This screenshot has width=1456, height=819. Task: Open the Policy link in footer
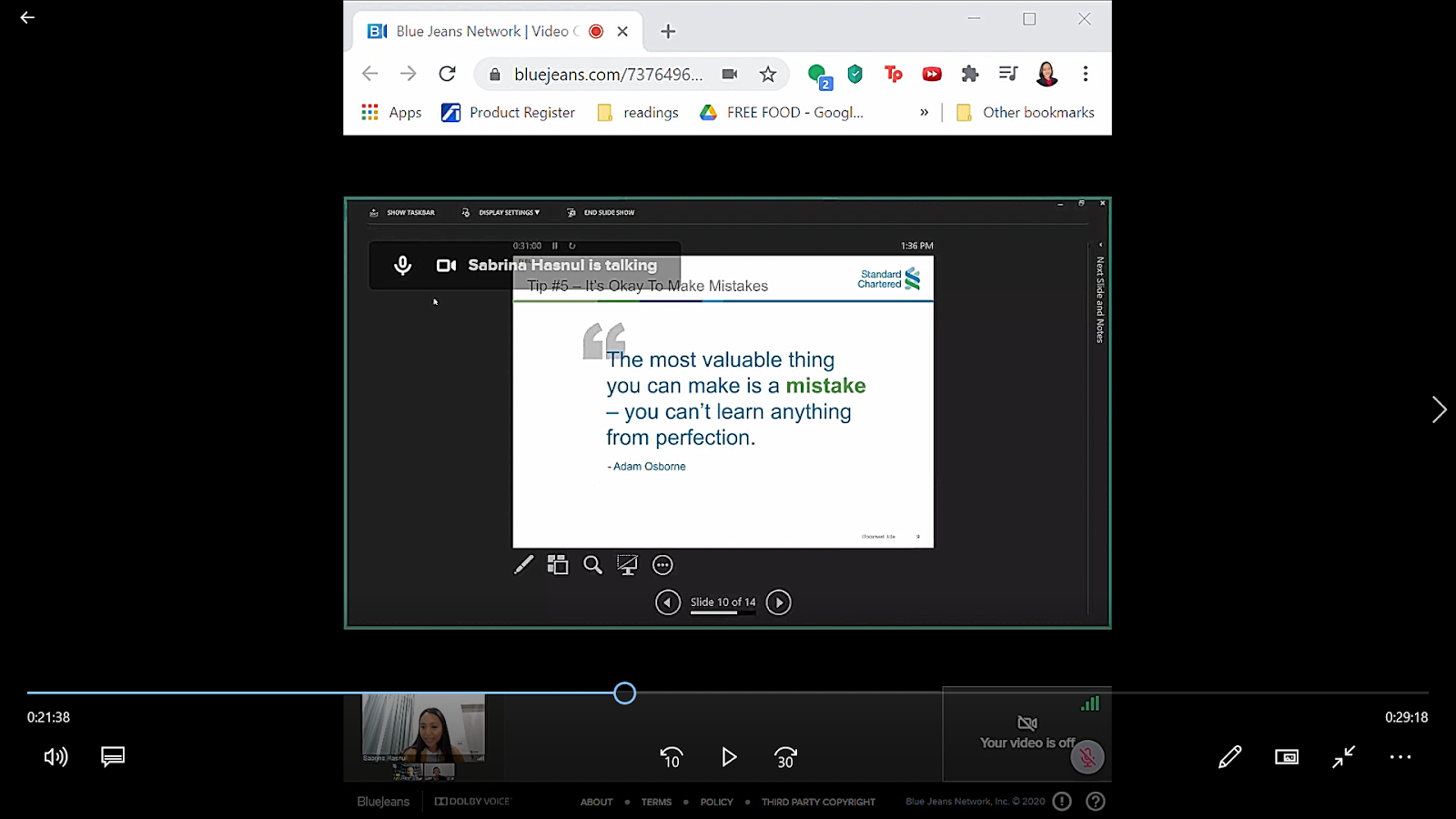[x=717, y=803]
